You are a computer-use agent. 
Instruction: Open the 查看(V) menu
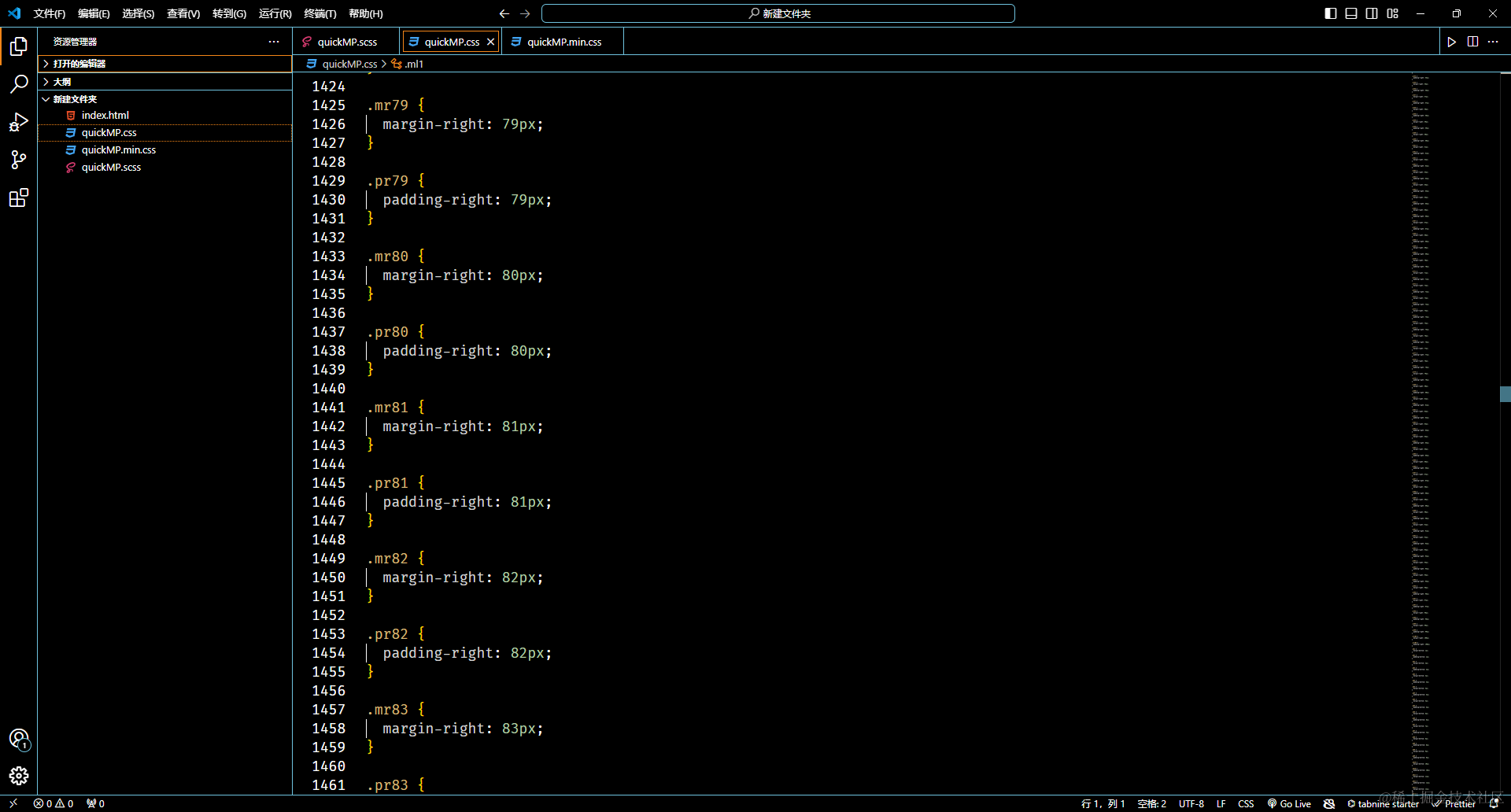pos(183,13)
